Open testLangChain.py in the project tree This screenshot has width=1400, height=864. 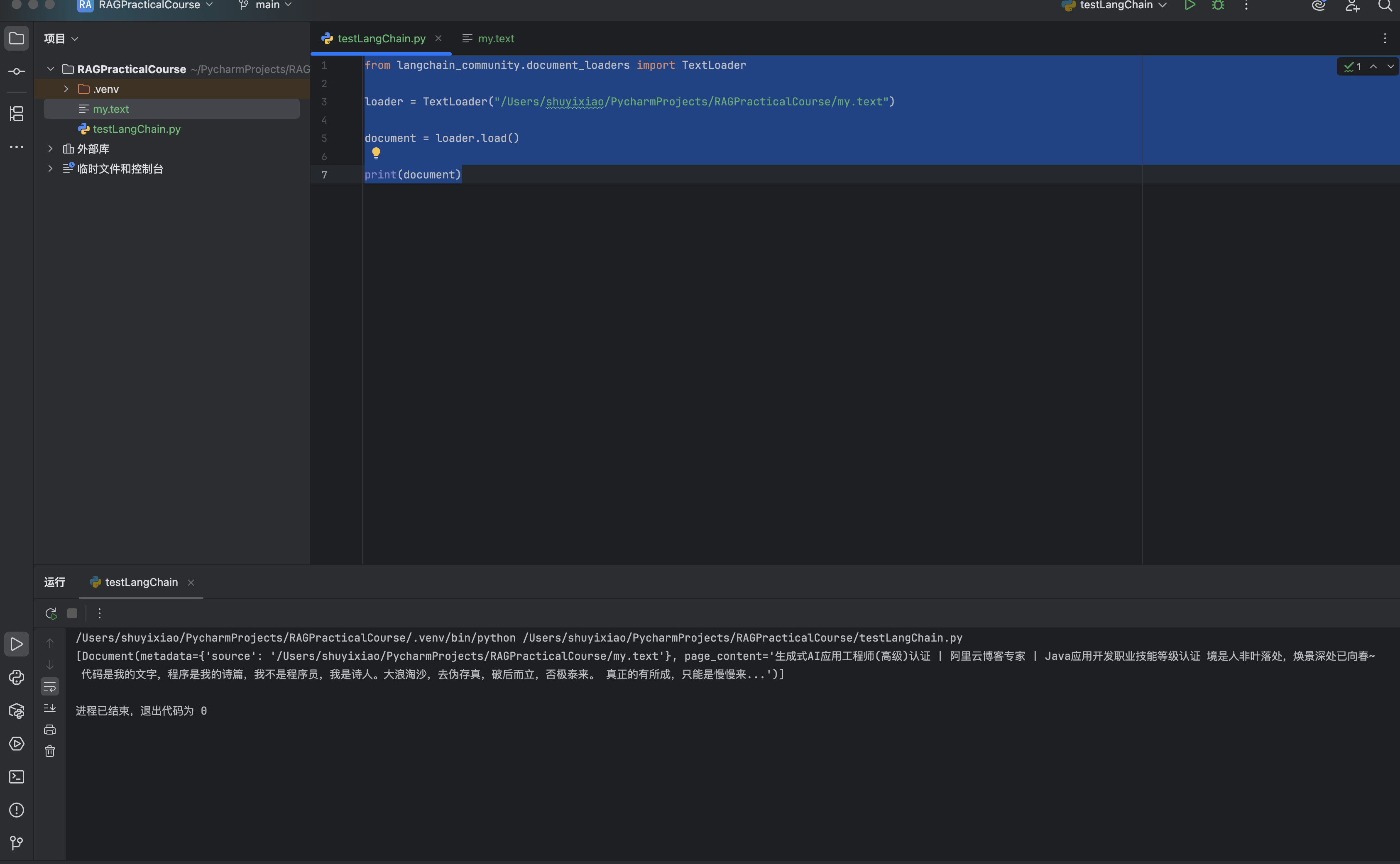pos(137,129)
